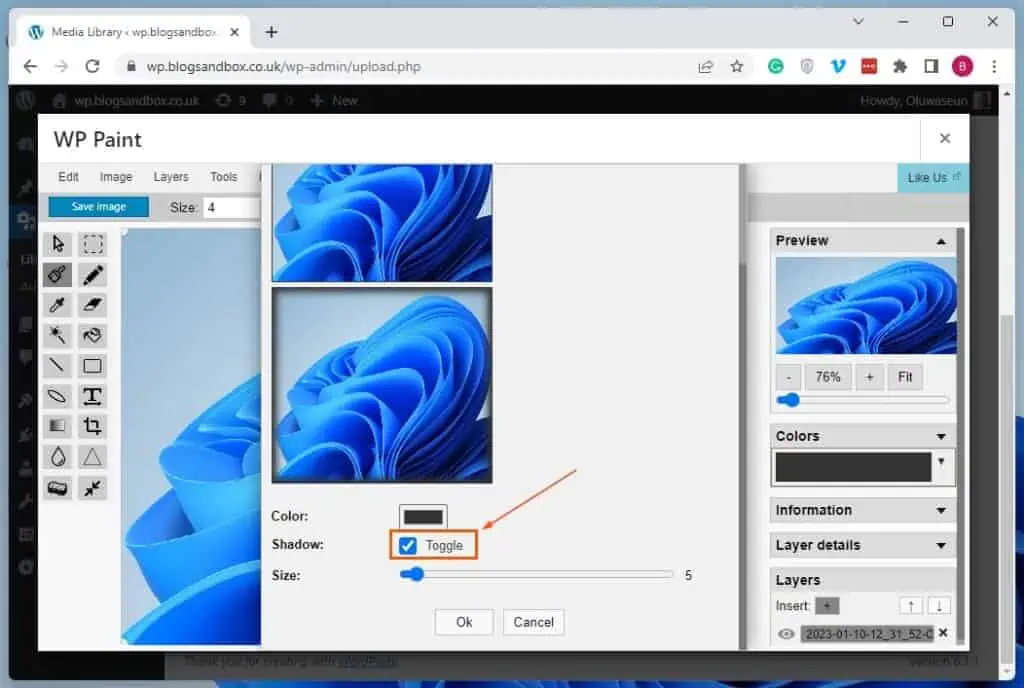1024x688 pixels.
Task: Uncheck the Shadow Toggle checkbox
Action: point(408,545)
